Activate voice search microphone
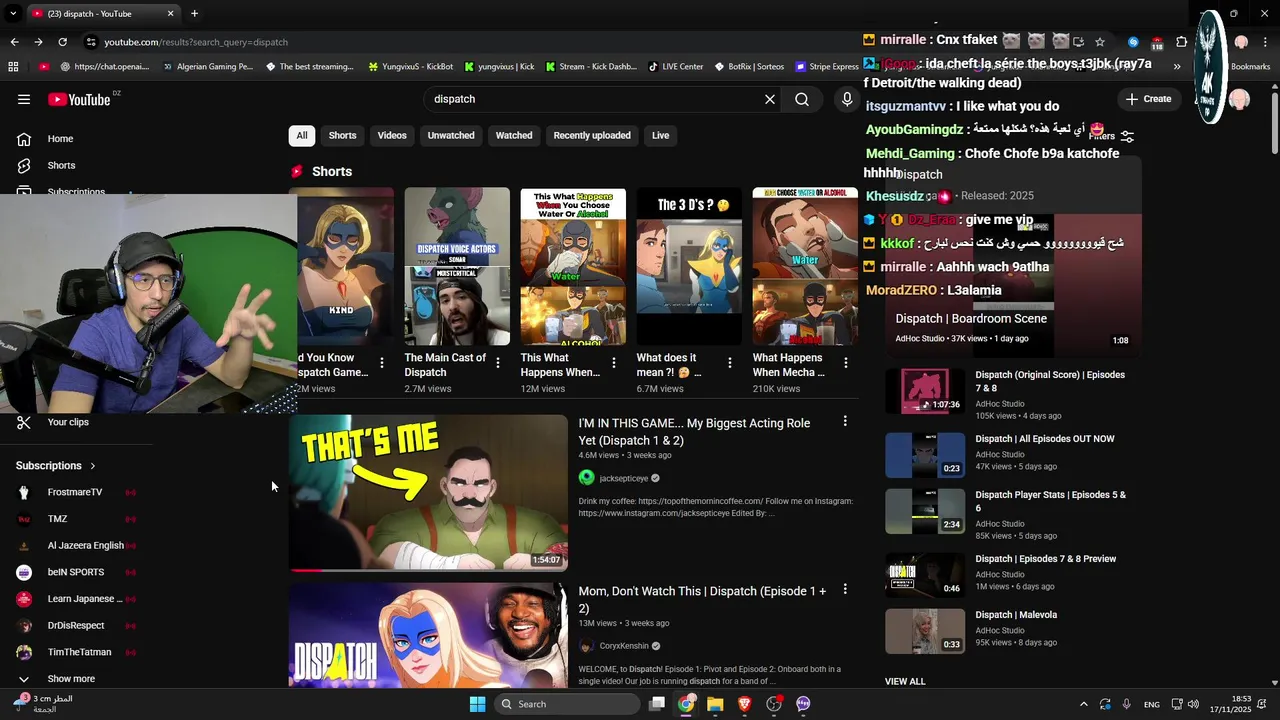The height and width of the screenshot is (720, 1280). pyautogui.click(x=847, y=99)
